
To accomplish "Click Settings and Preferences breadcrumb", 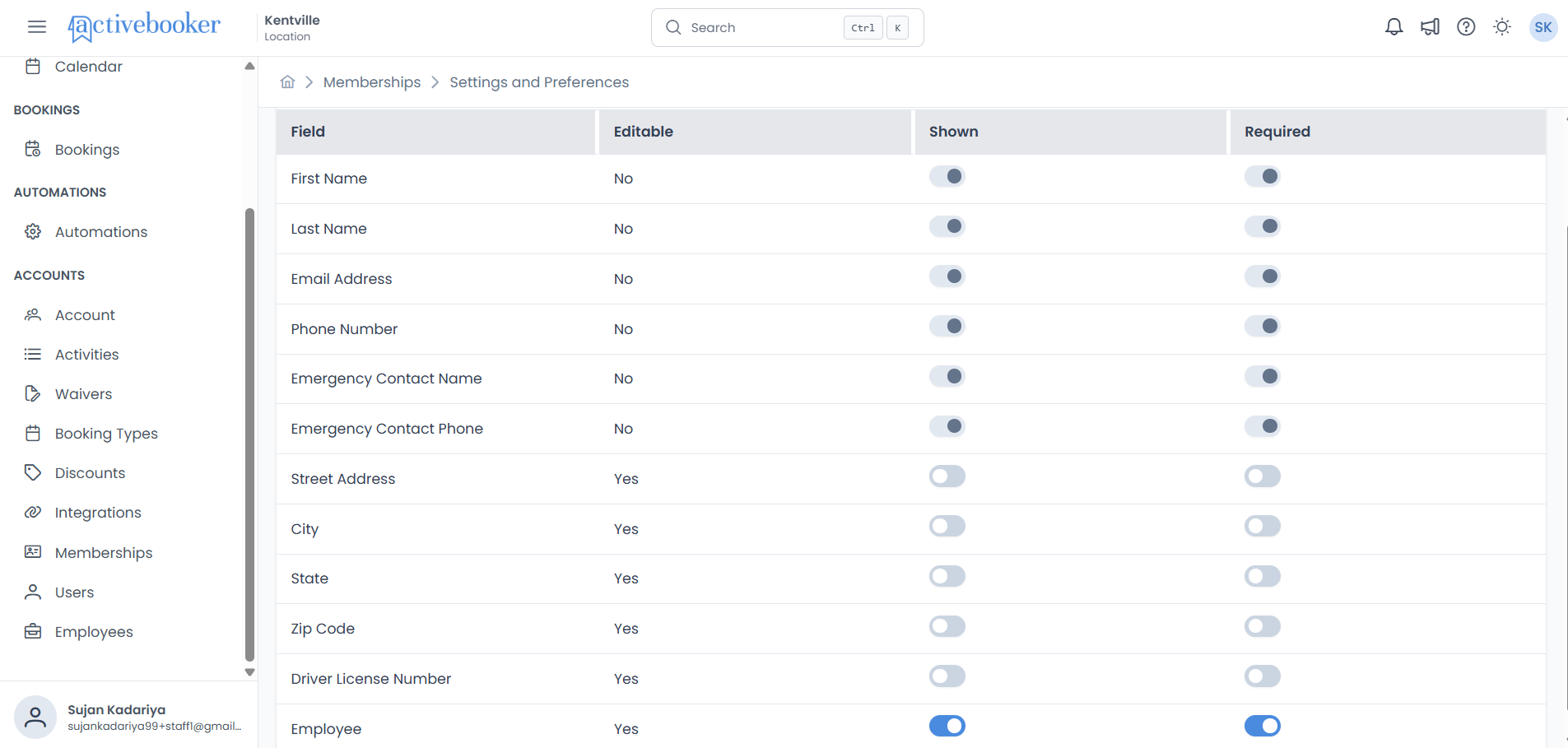I will tap(539, 82).
